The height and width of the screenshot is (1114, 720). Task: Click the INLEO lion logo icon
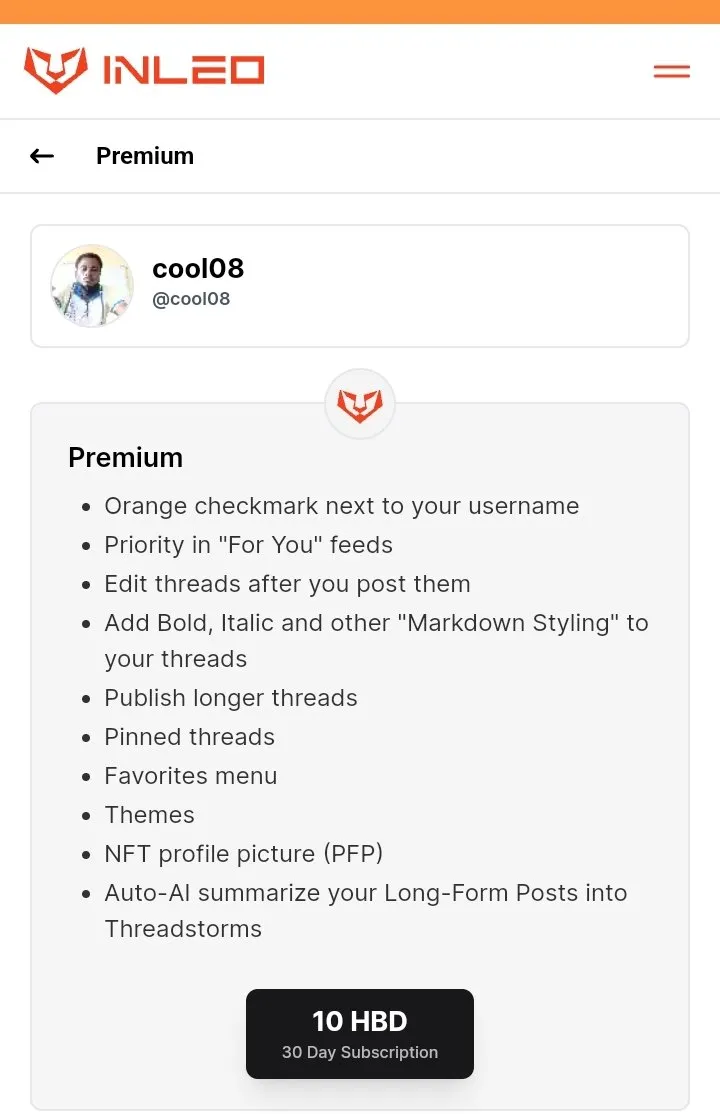(x=55, y=70)
